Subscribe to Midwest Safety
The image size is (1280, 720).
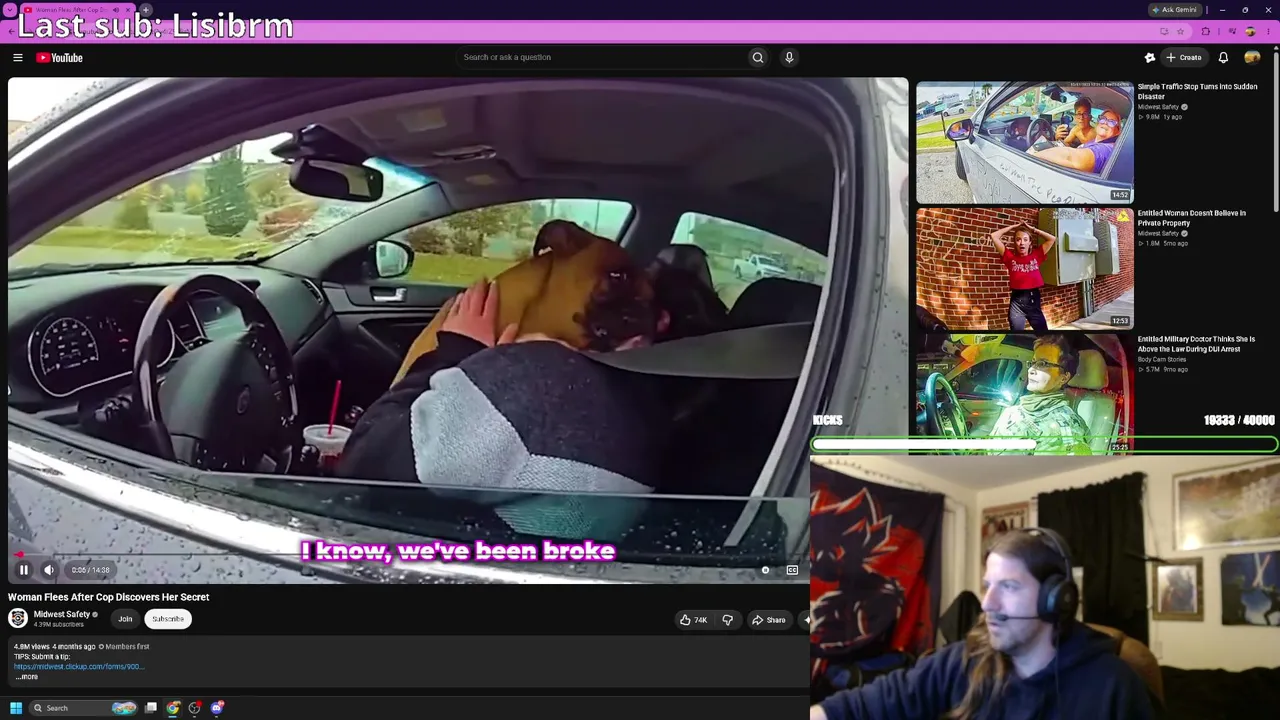point(168,619)
